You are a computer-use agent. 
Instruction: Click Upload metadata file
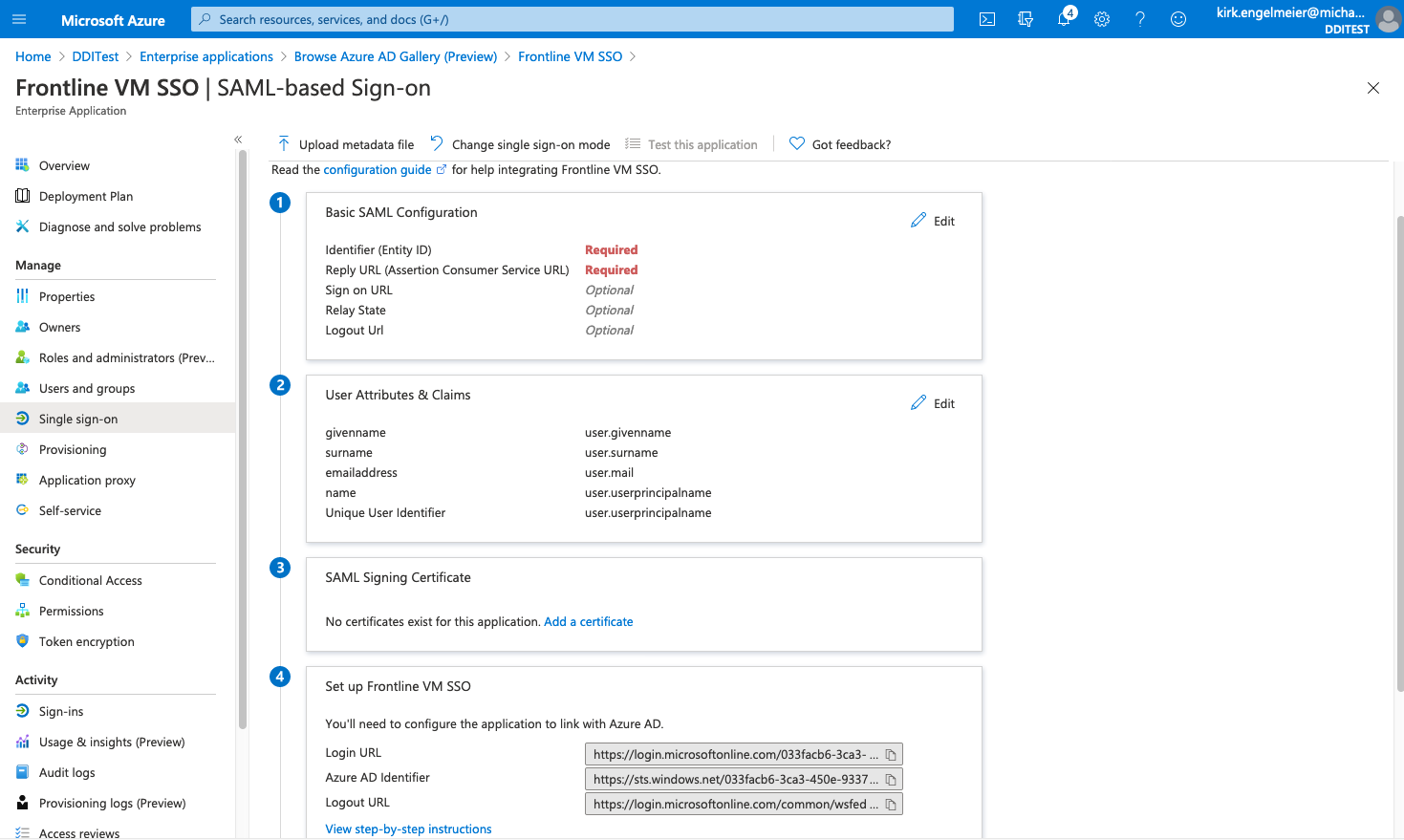[345, 144]
